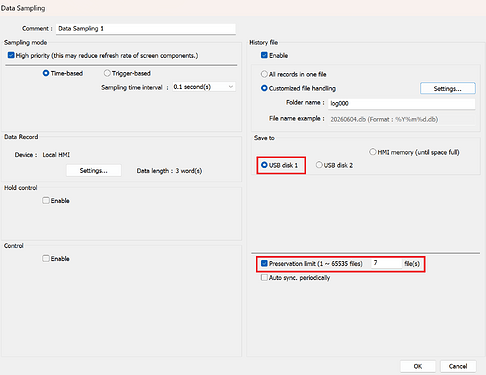Enable Auto sync periodically checkbox
The width and height of the screenshot is (486, 375).
[x=264, y=278]
